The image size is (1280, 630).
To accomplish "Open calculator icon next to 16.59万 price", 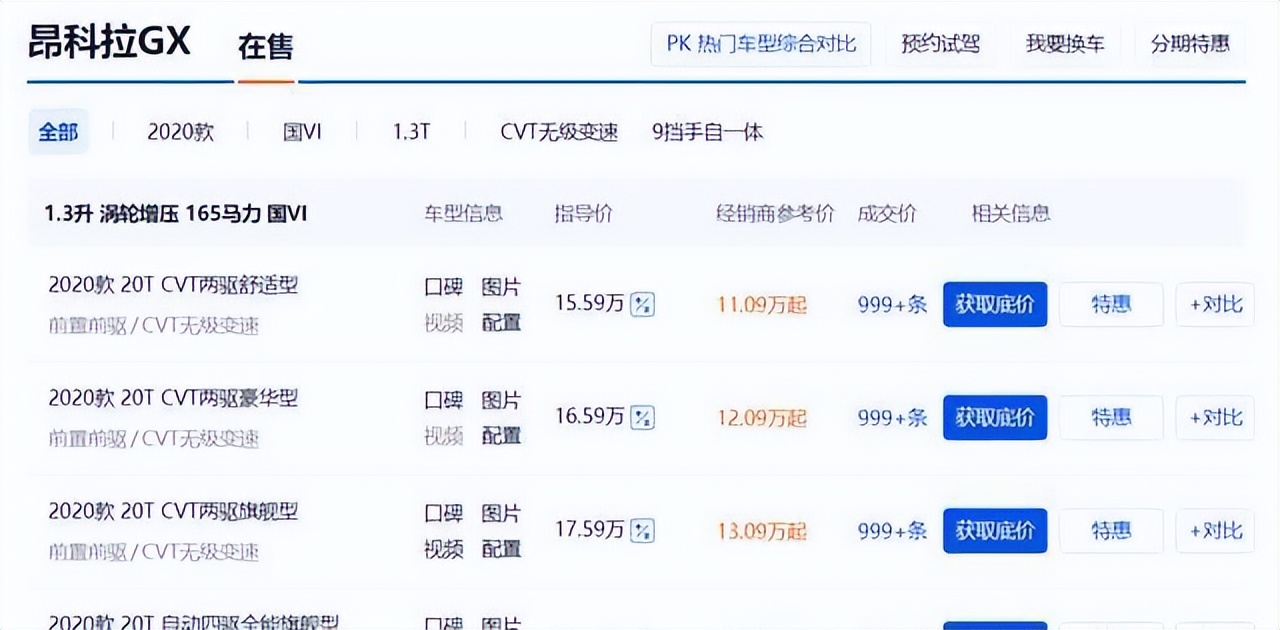I will point(640,417).
